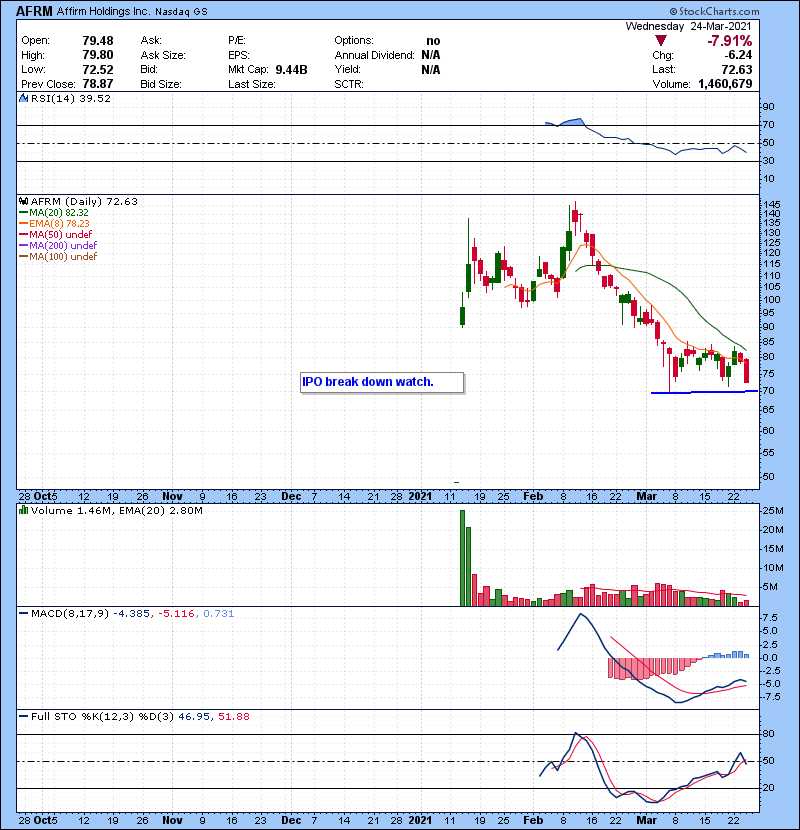The image size is (800, 830).
Task: Click the Nov label on the bottom date axis
Action: (x=172, y=820)
